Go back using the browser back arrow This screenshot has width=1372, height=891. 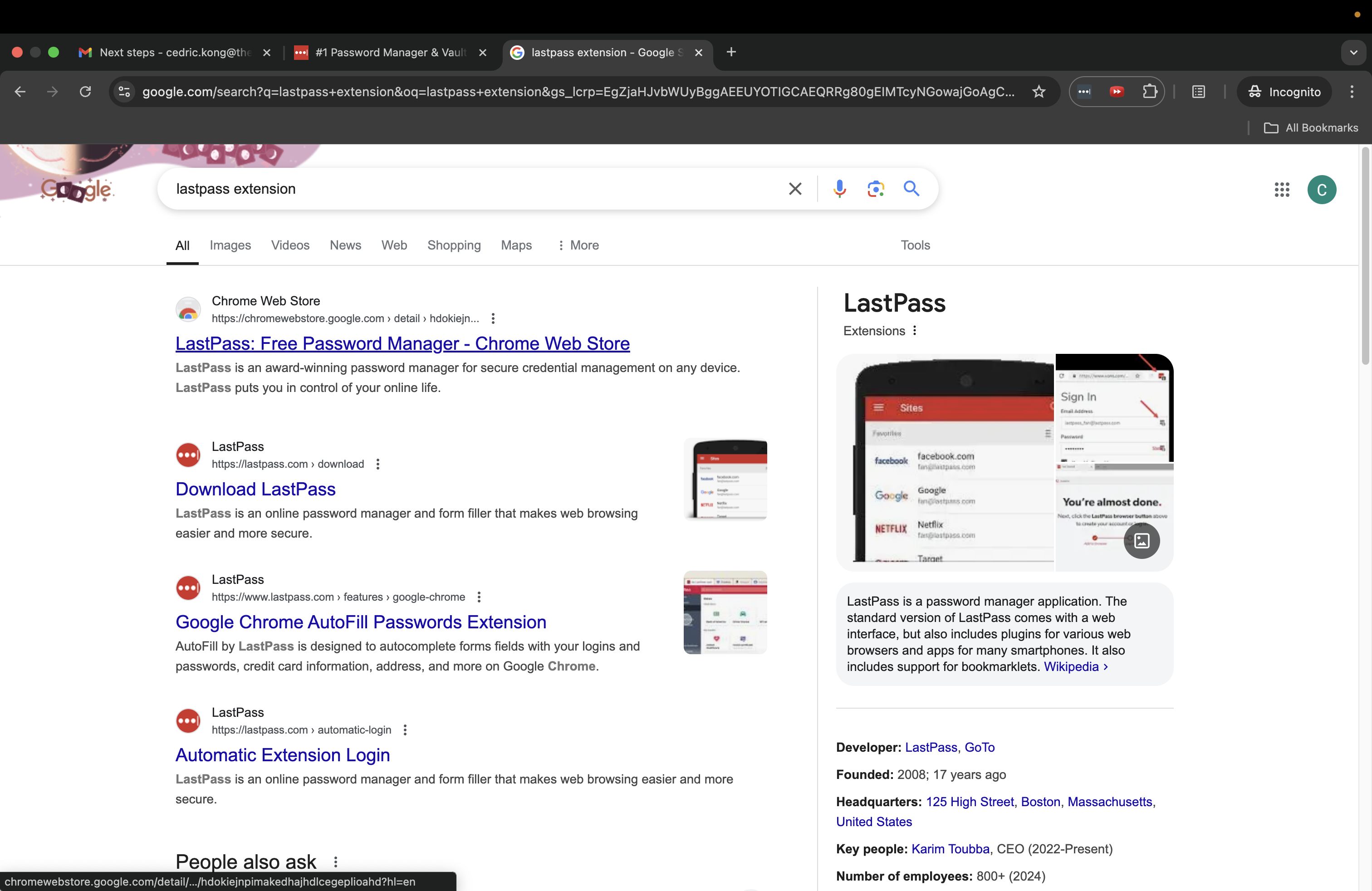[20, 92]
